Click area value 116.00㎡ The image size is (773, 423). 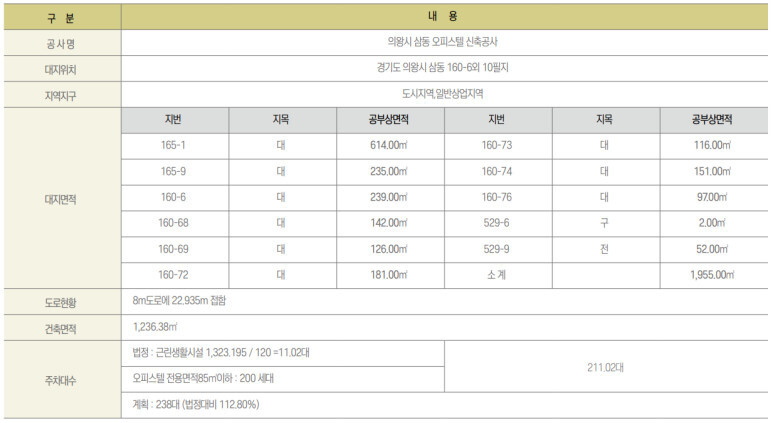[x=712, y=145]
